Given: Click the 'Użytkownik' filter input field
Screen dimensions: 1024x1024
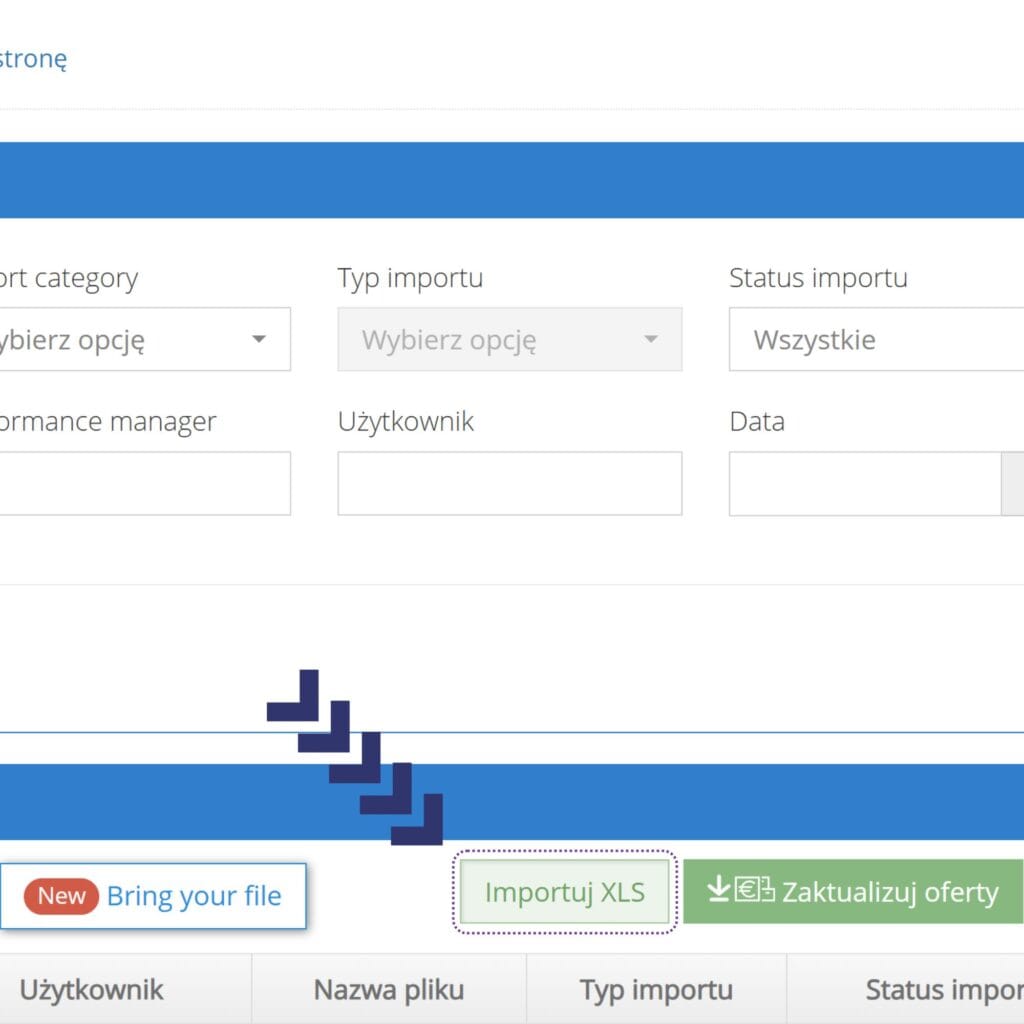Looking at the screenshot, I should 509,483.
